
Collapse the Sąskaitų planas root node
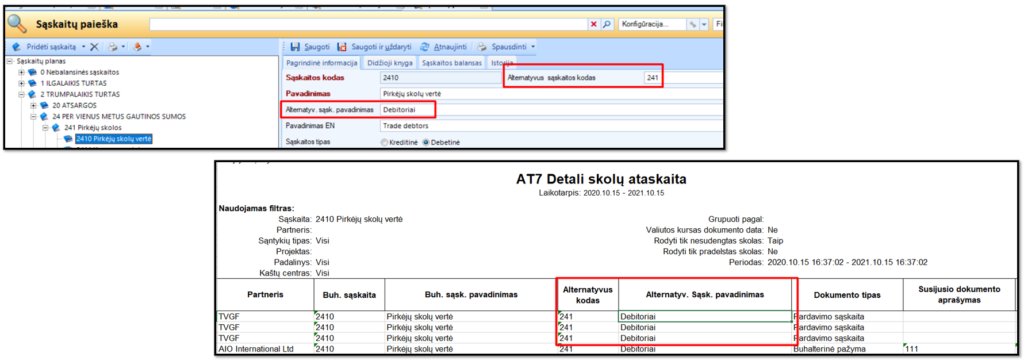click(x=10, y=61)
